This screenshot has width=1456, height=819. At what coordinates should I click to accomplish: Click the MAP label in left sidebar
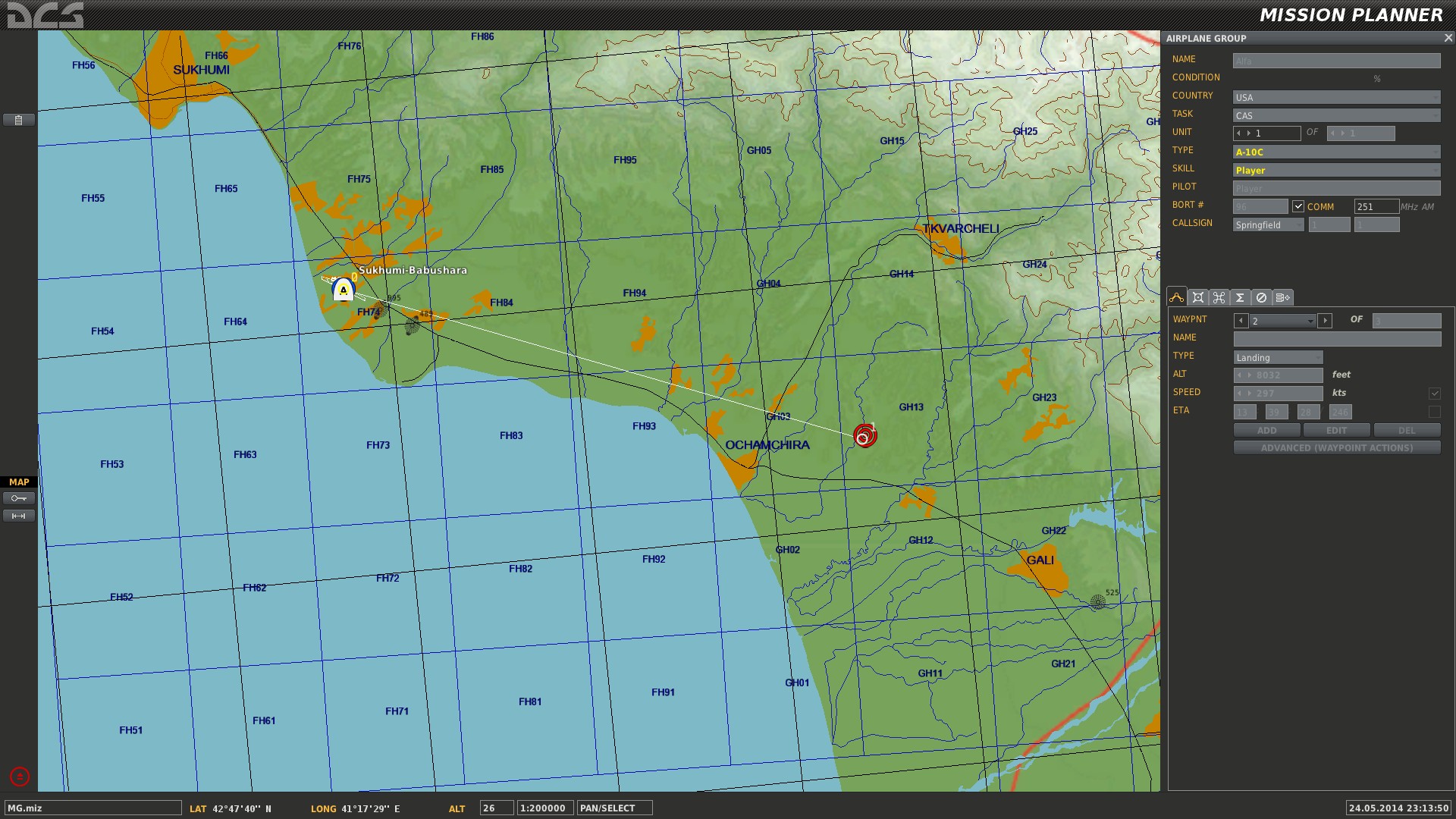[x=19, y=482]
